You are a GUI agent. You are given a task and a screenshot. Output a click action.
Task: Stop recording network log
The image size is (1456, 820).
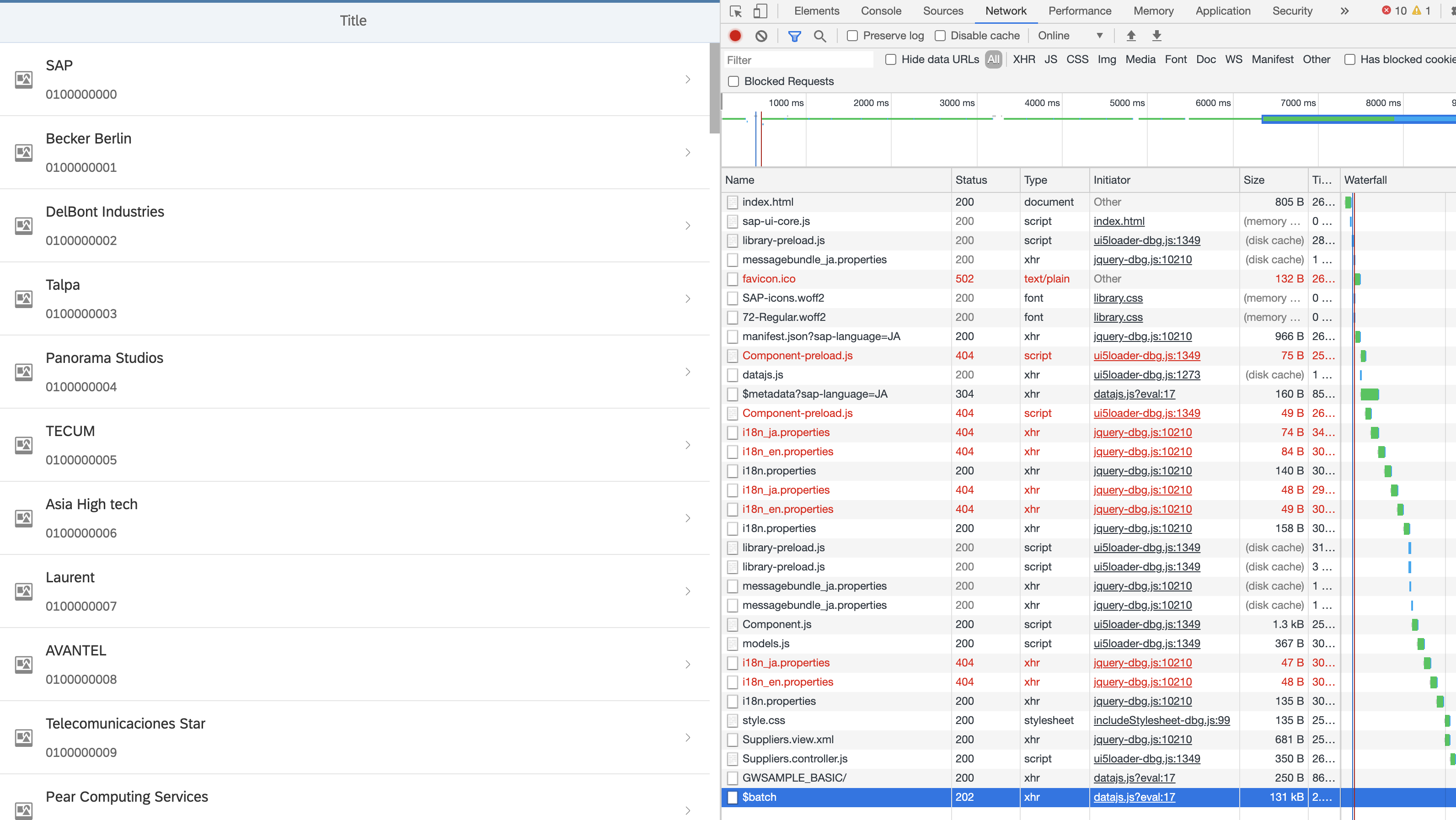tap(735, 36)
